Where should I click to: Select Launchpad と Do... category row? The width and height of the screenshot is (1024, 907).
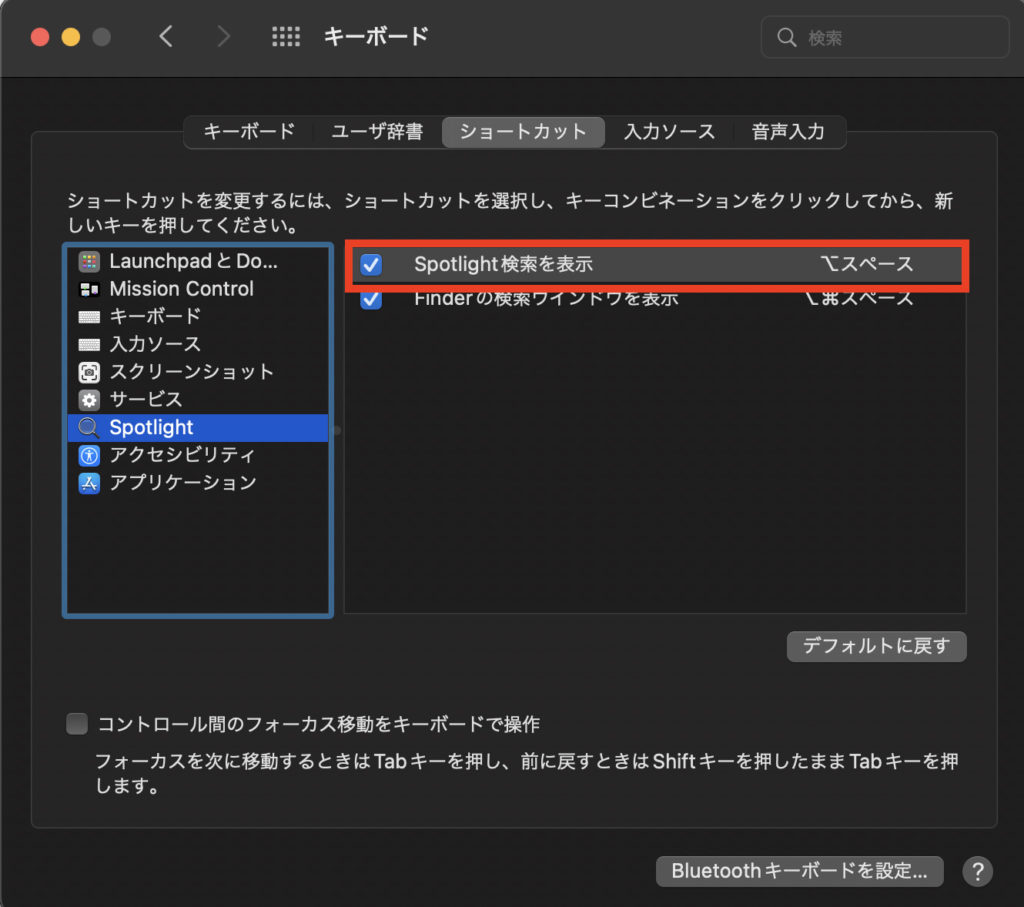pyautogui.click(x=198, y=261)
